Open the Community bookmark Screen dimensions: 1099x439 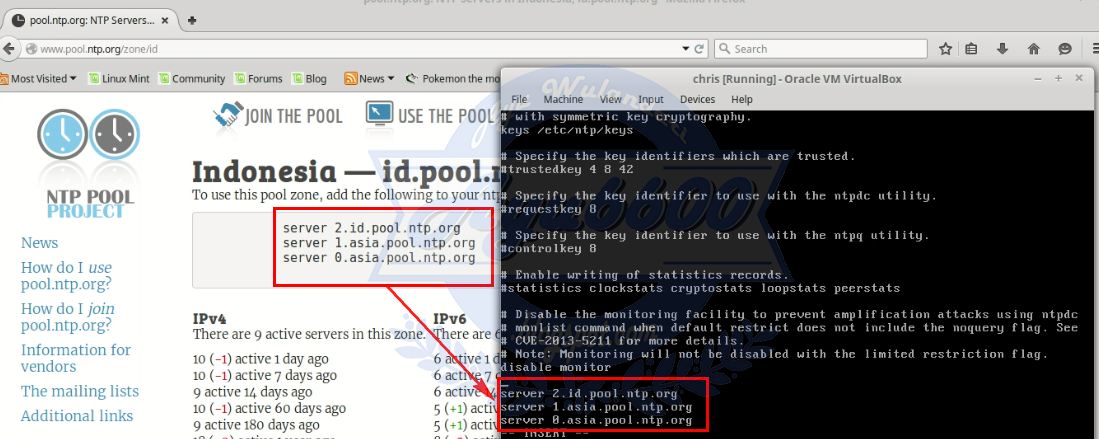click(x=192, y=79)
